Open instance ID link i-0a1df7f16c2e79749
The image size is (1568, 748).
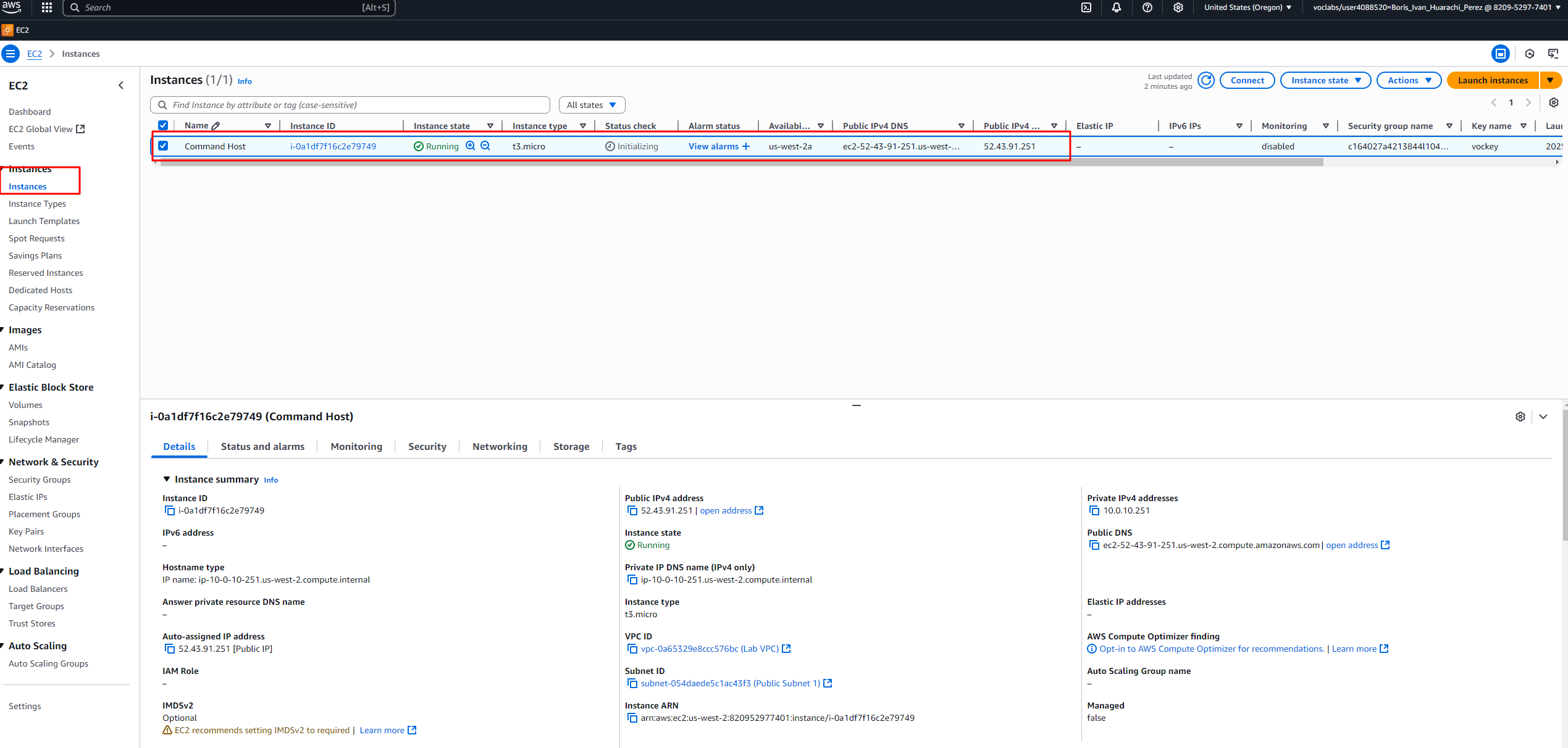click(333, 146)
